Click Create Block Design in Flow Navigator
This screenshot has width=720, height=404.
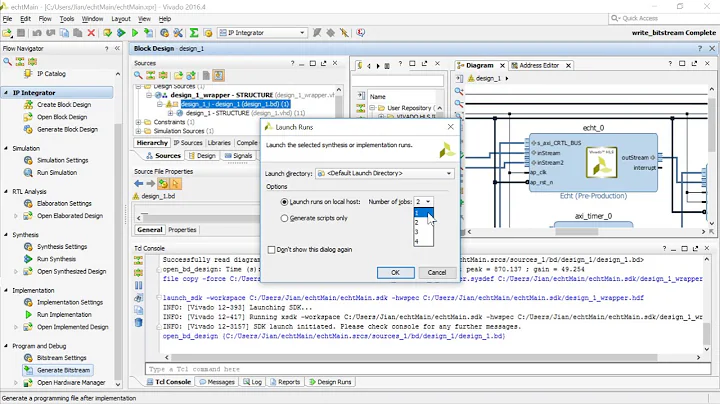coord(64,105)
